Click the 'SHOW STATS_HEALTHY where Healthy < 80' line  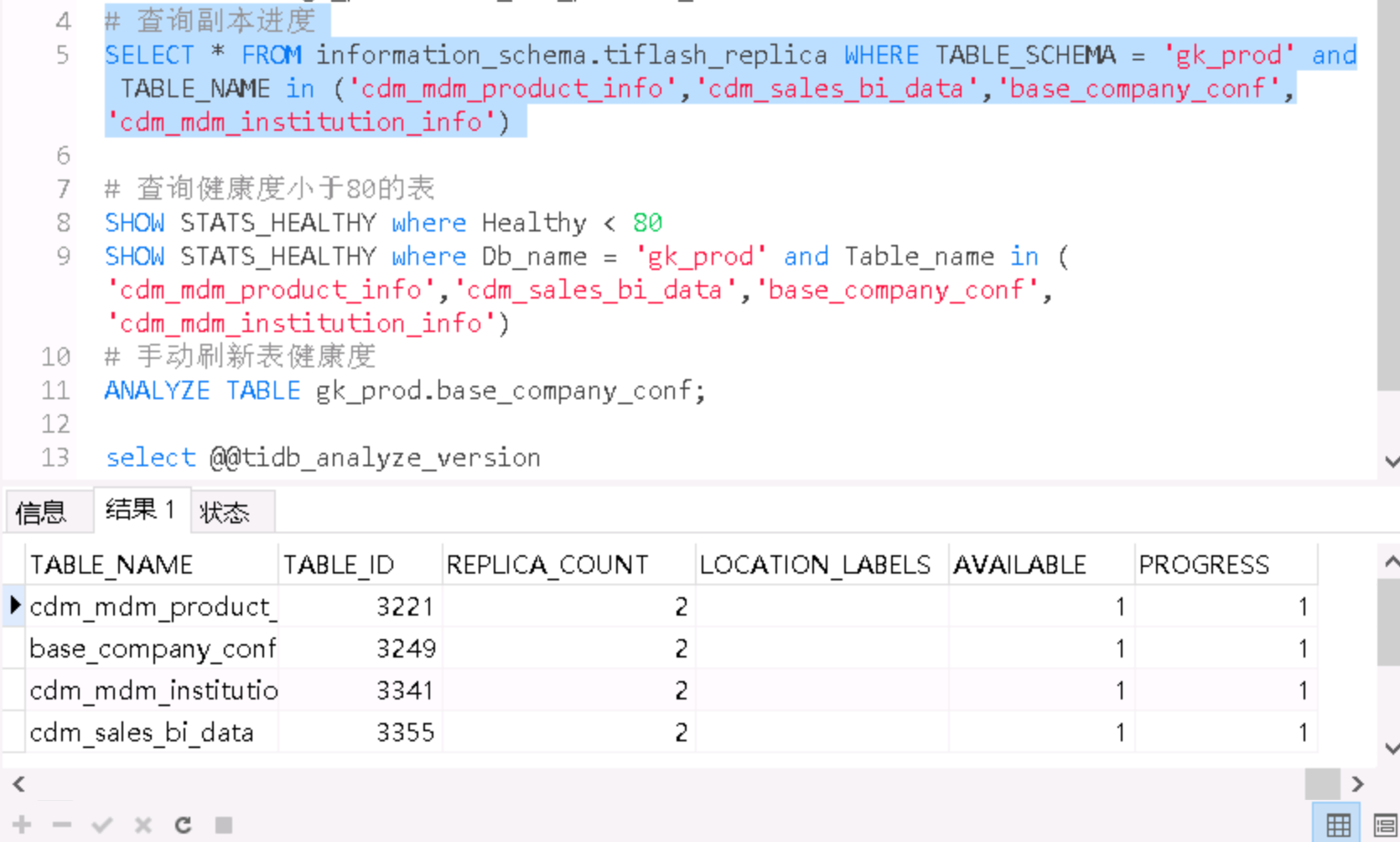coord(383,223)
